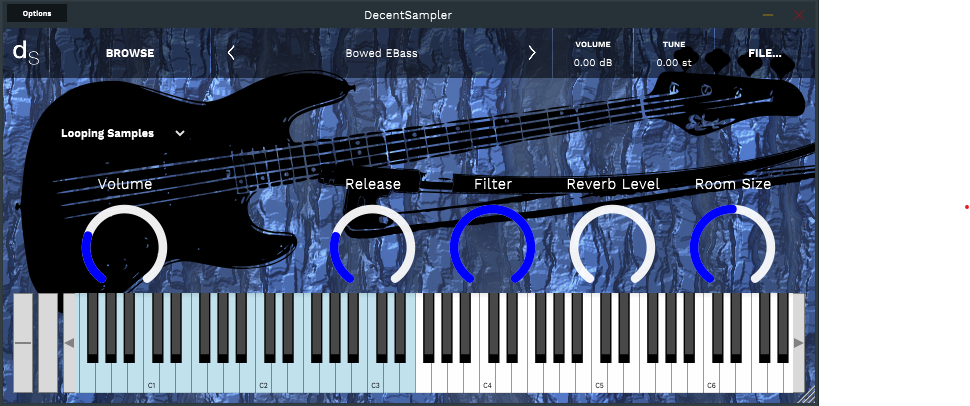Click the Filter label text
The image size is (970, 406).
coord(493,184)
